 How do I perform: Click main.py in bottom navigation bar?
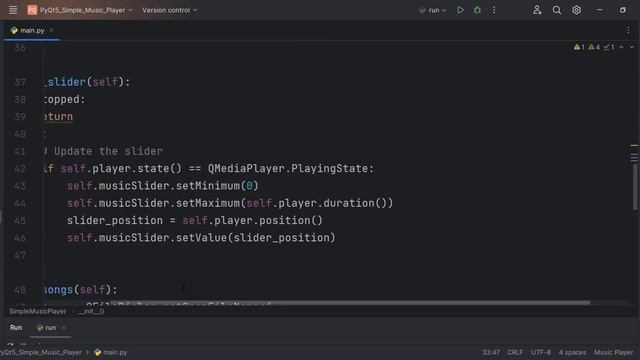(111, 352)
